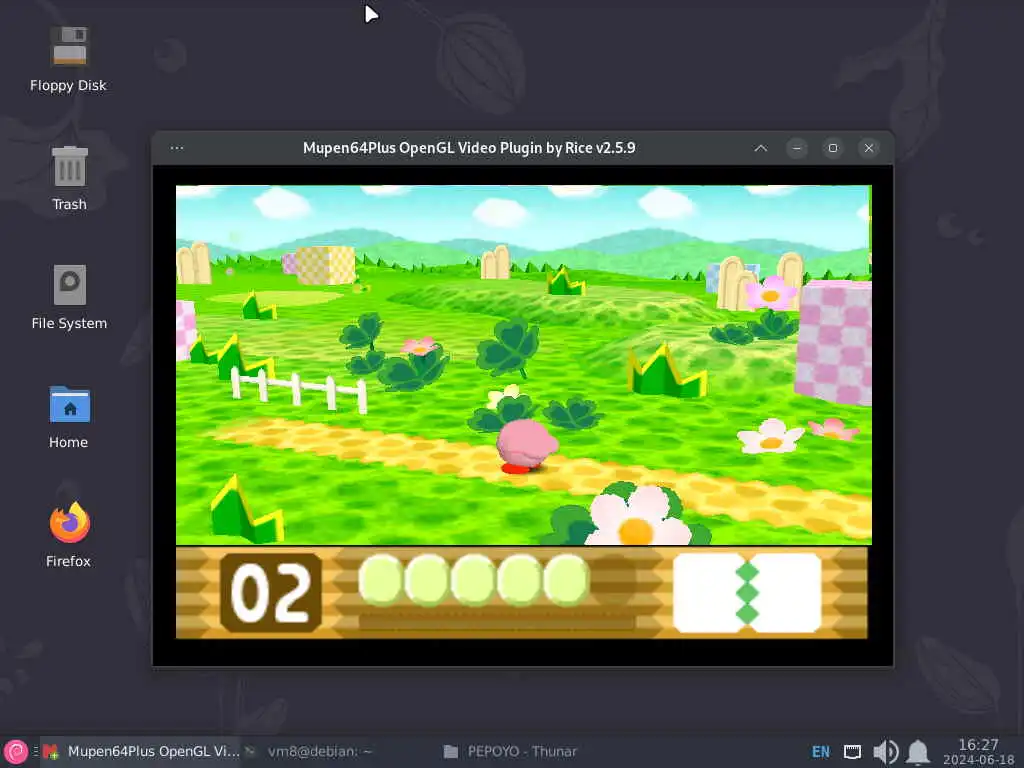The height and width of the screenshot is (768, 1024).
Task: Click the green health bar pips
Action: (473, 579)
